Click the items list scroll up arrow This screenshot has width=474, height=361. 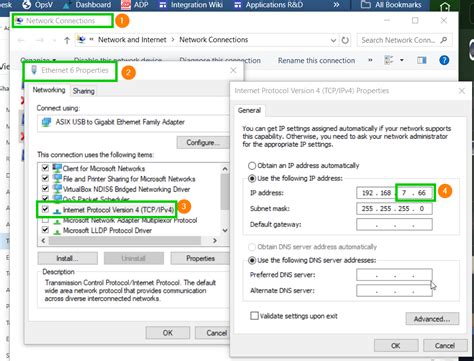pyautogui.click(x=225, y=169)
